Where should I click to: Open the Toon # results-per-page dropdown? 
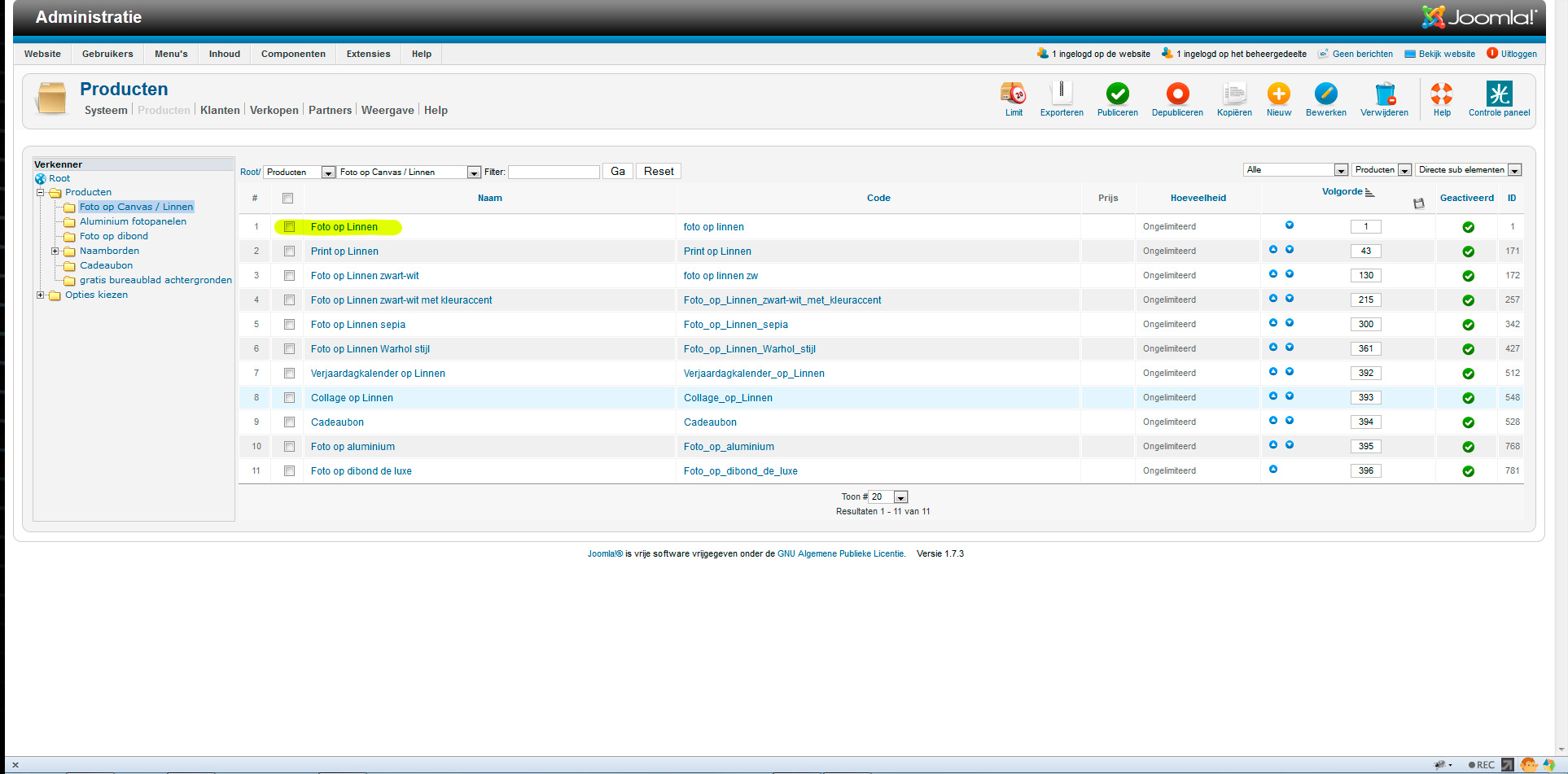point(888,497)
